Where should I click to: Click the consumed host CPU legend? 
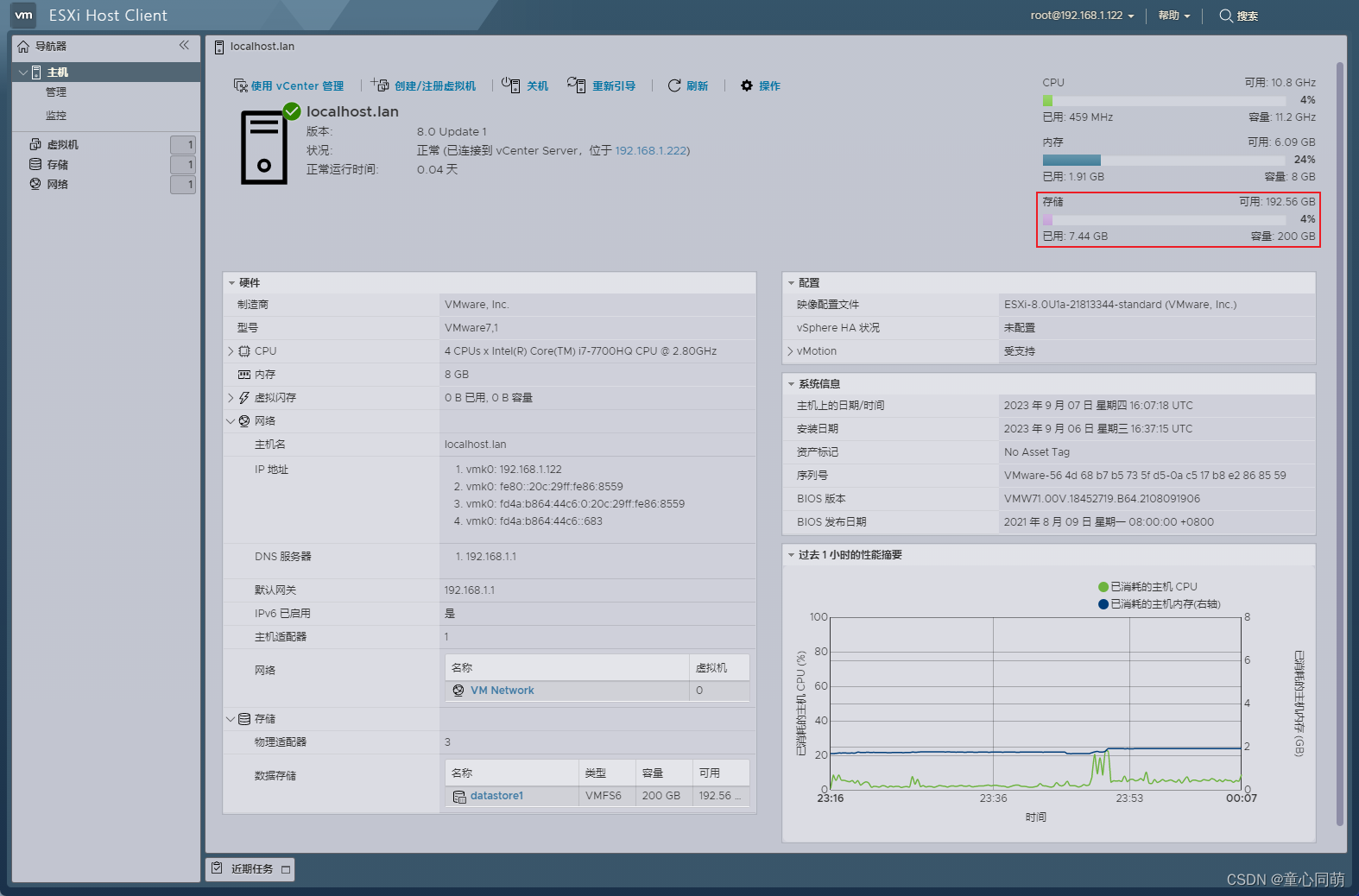(x=1147, y=587)
